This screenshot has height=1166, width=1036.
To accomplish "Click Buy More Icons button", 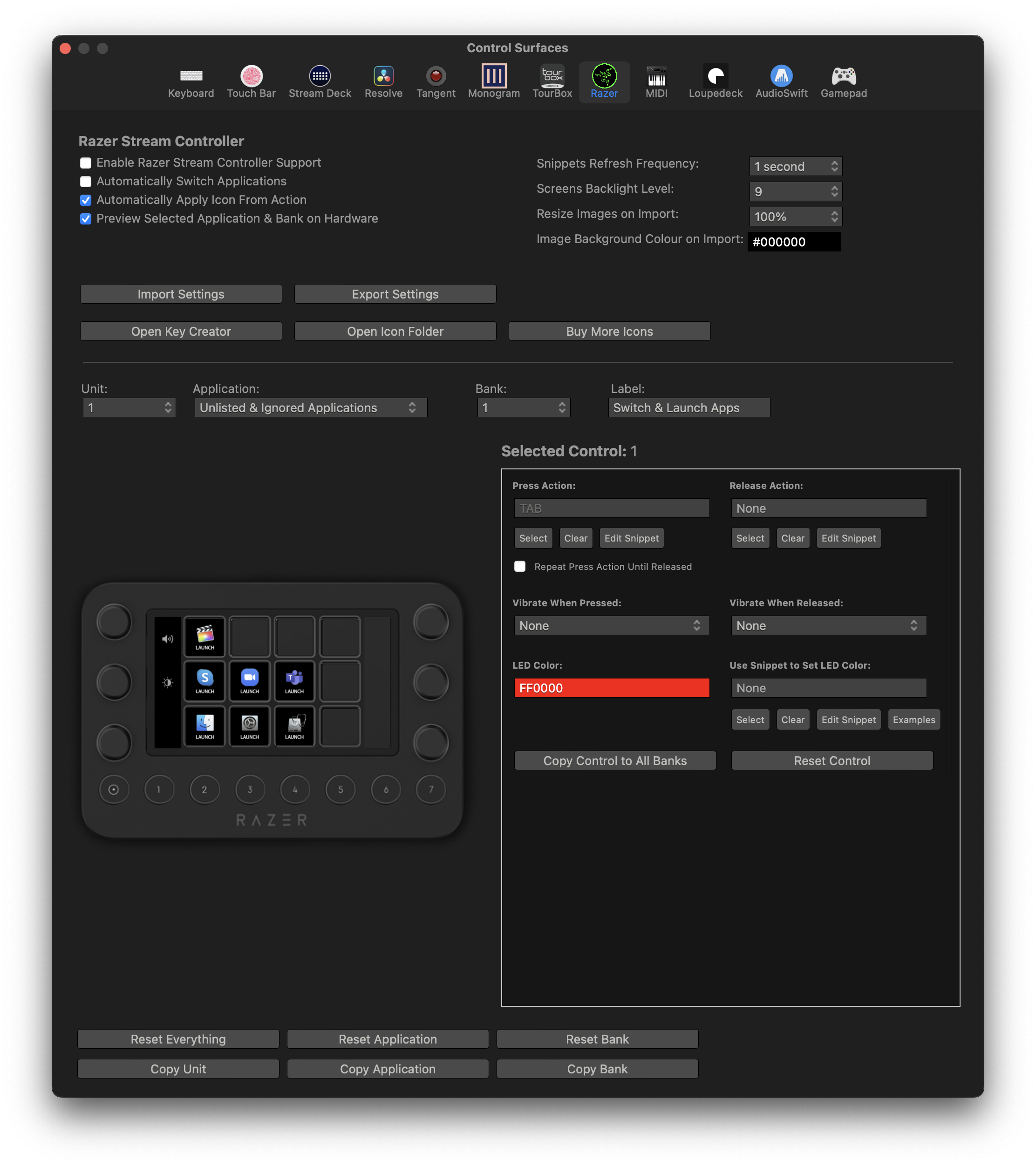I will (x=610, y=332).
